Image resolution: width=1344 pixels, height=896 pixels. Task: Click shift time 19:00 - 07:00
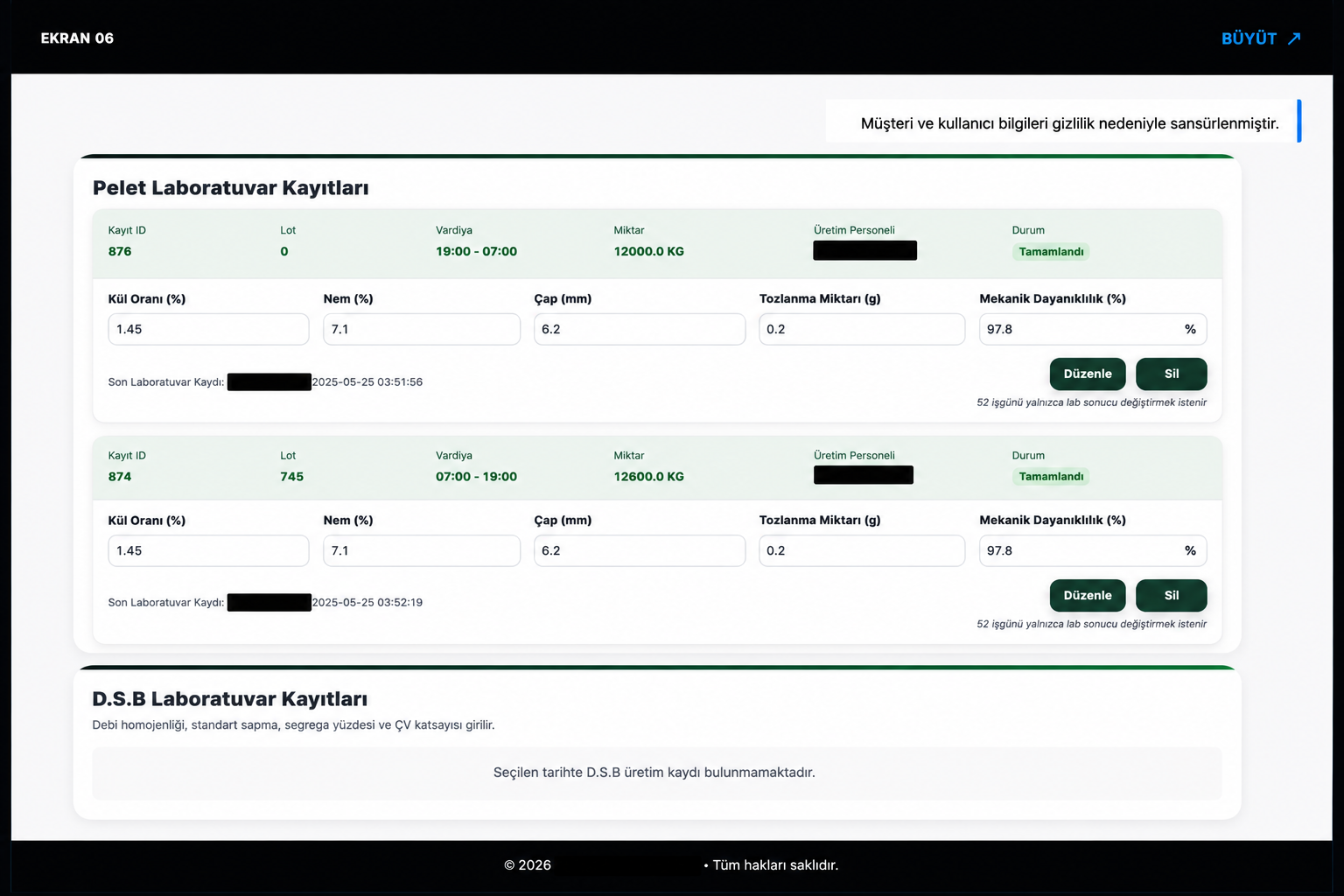click(476, 251)
